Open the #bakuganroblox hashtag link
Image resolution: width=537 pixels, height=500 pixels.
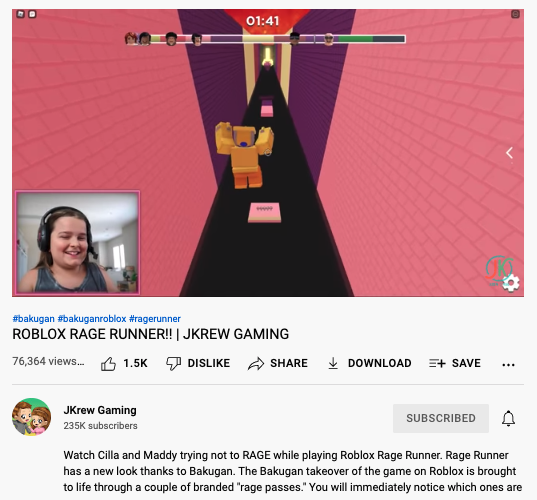[x=92, y=318]
